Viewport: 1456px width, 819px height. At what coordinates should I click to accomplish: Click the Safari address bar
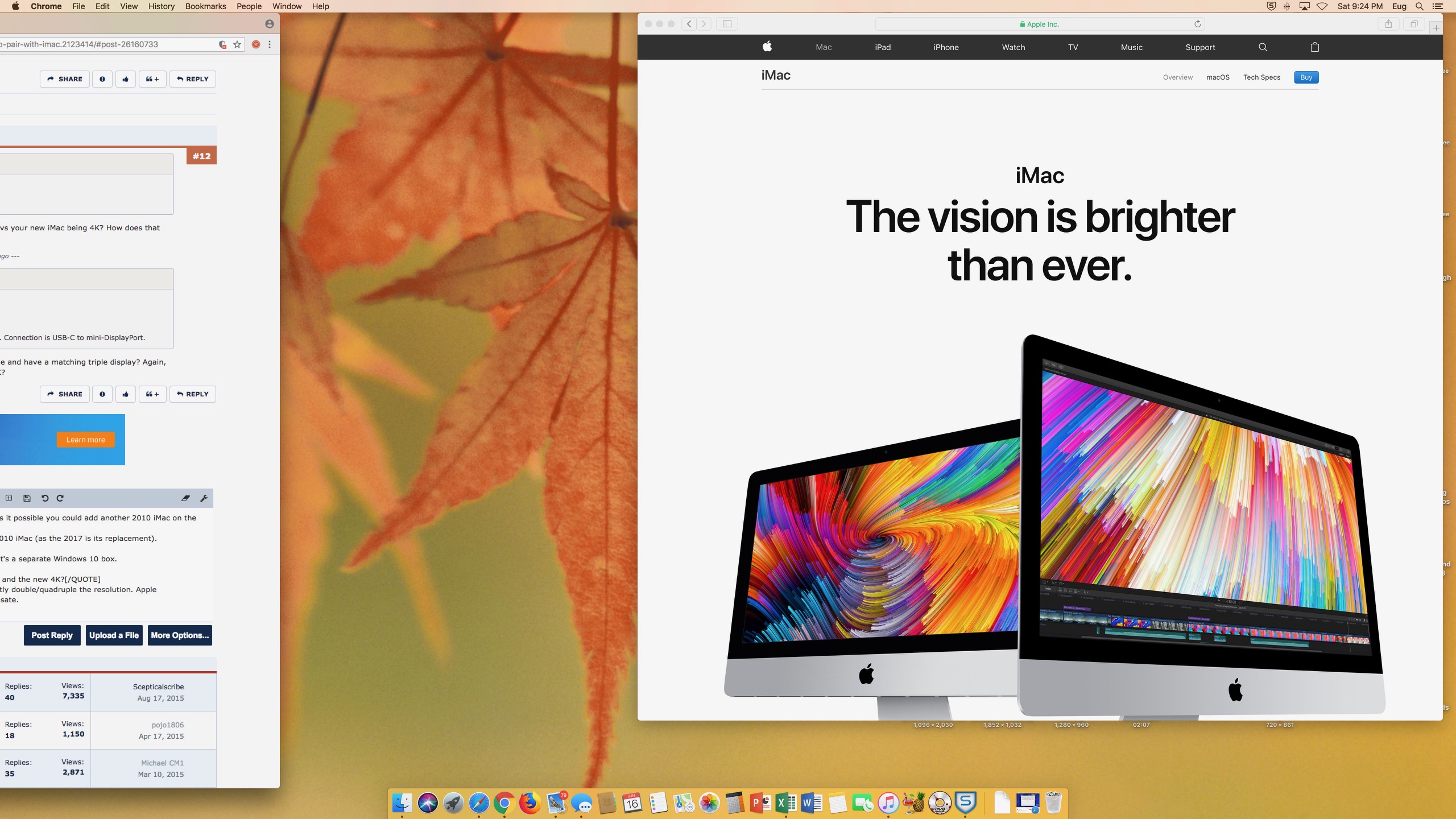tap(1039, 24)
